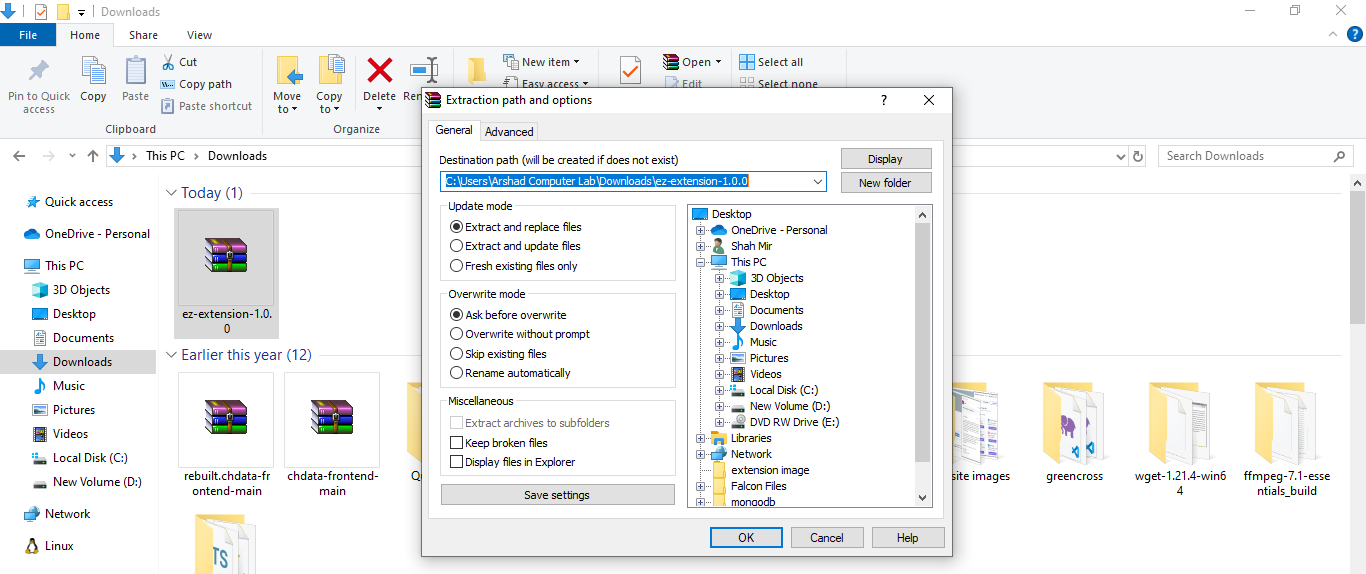Click the Pin to Quick access icon
Viewport: 1366px width, 574px height.
pos(39,71)
